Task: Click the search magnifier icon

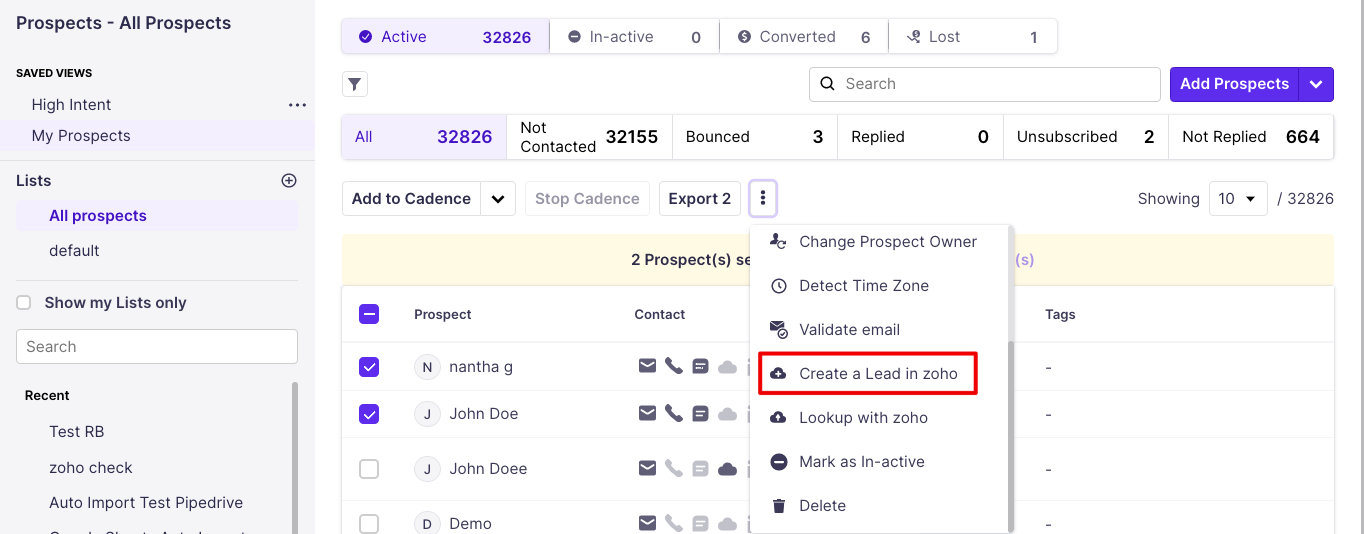Action: click(x=827, y=84)
